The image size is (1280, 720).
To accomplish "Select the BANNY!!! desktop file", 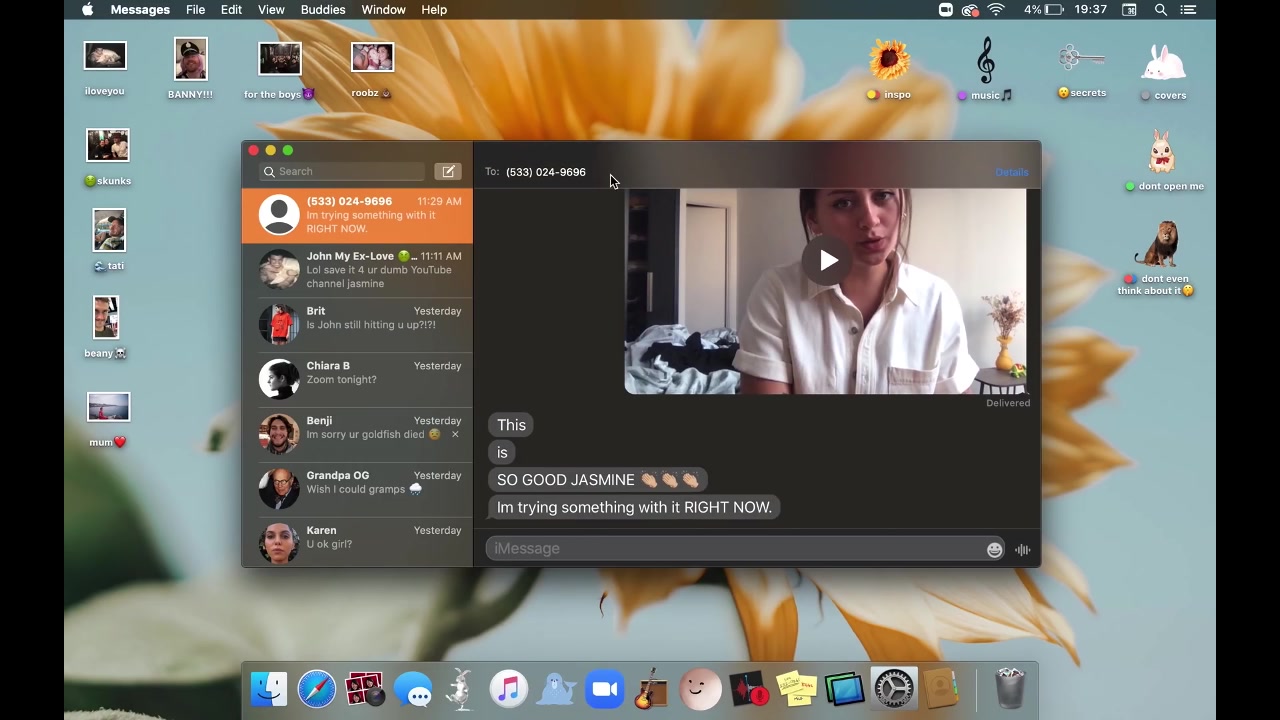I will click(190, 69).
